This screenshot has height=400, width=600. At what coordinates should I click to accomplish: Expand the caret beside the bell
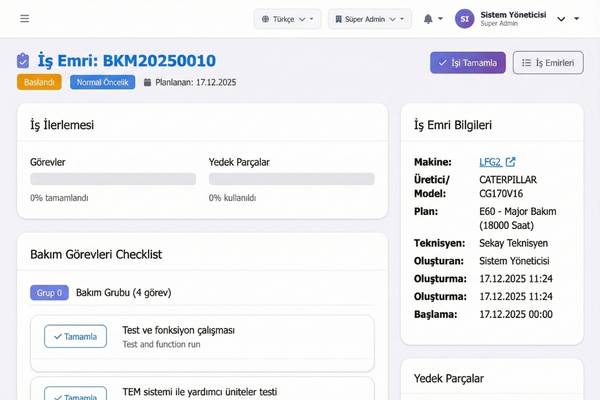pyautogui.click(x=440, y=18)
